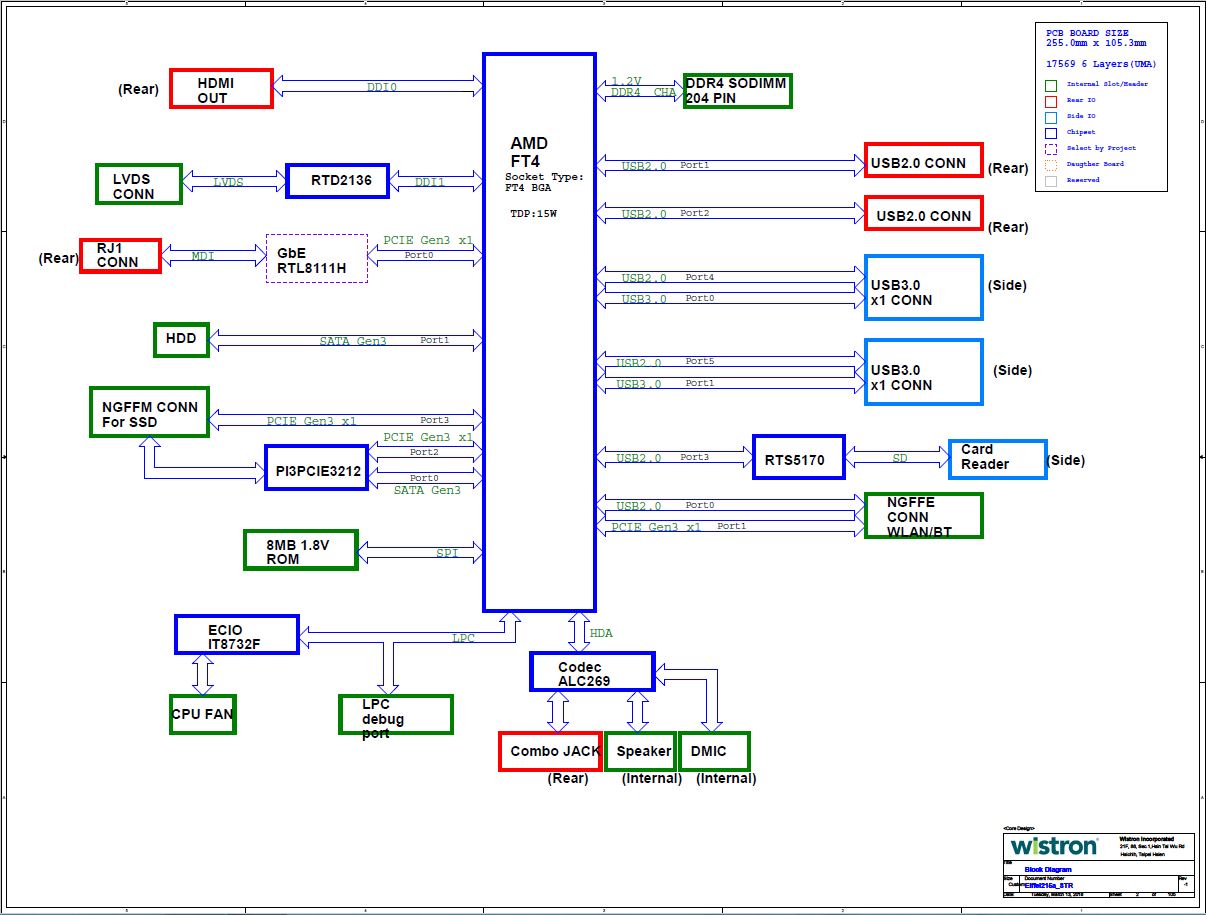Click the (Internal) label under Speaker

pos(651,778)
